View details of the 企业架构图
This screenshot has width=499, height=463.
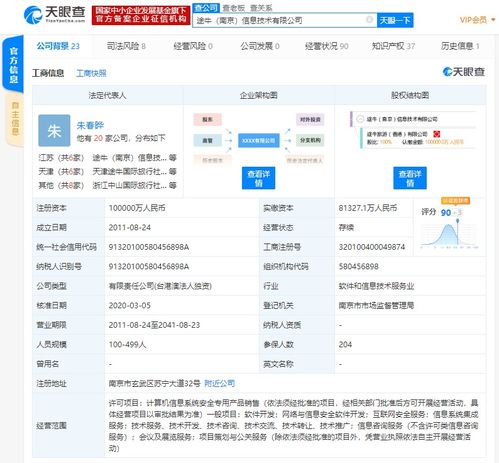coord(259,178)
